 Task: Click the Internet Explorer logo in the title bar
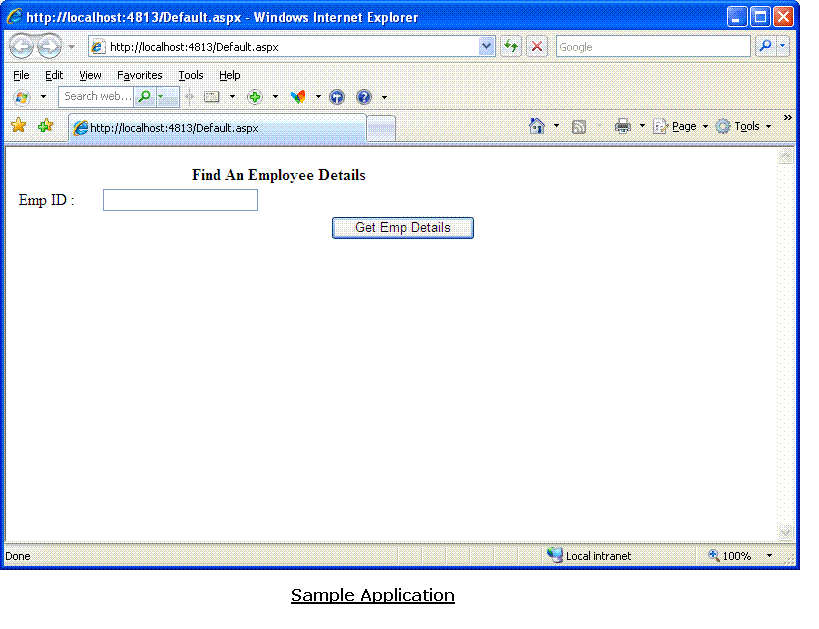coord(14,16)
